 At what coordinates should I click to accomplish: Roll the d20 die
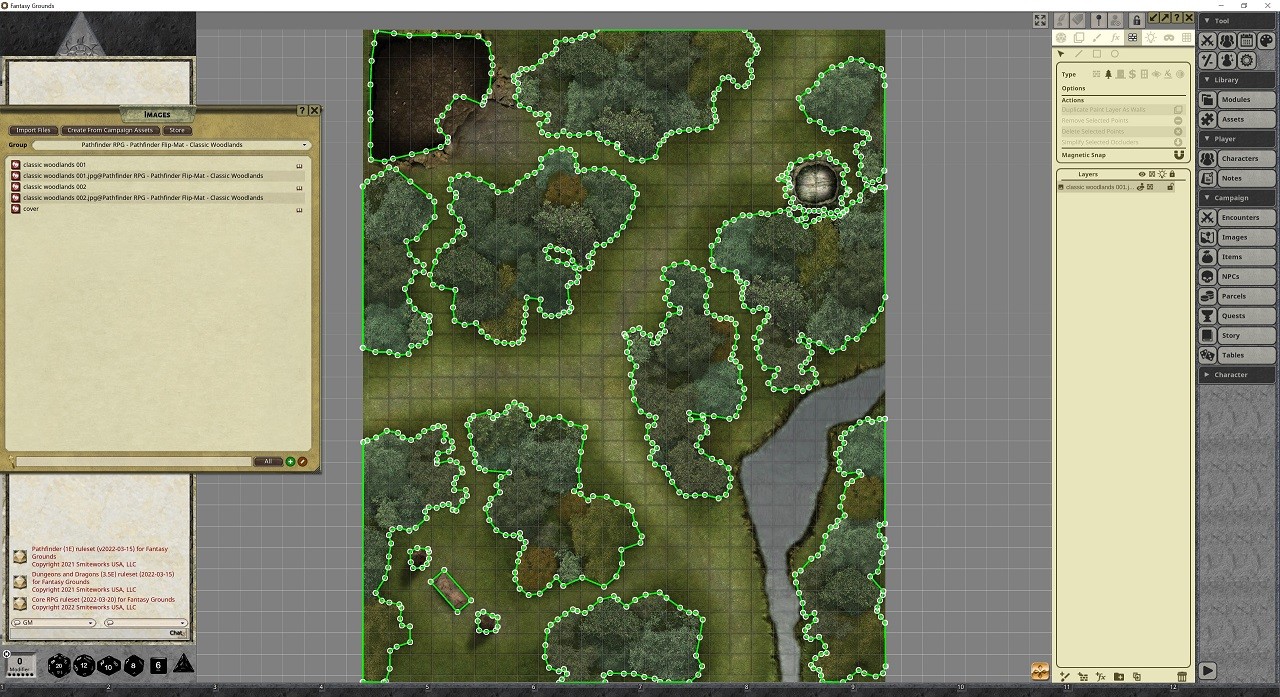59,664
